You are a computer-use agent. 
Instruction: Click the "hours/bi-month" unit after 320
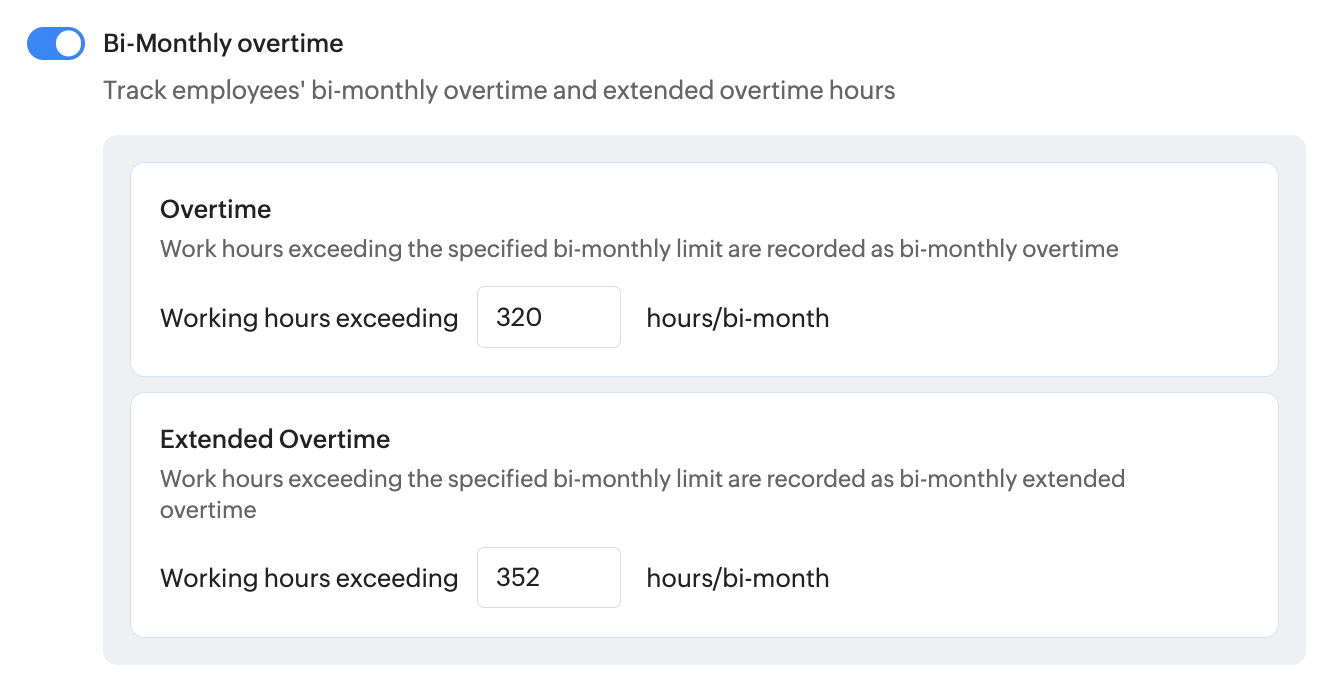(738, 318)
